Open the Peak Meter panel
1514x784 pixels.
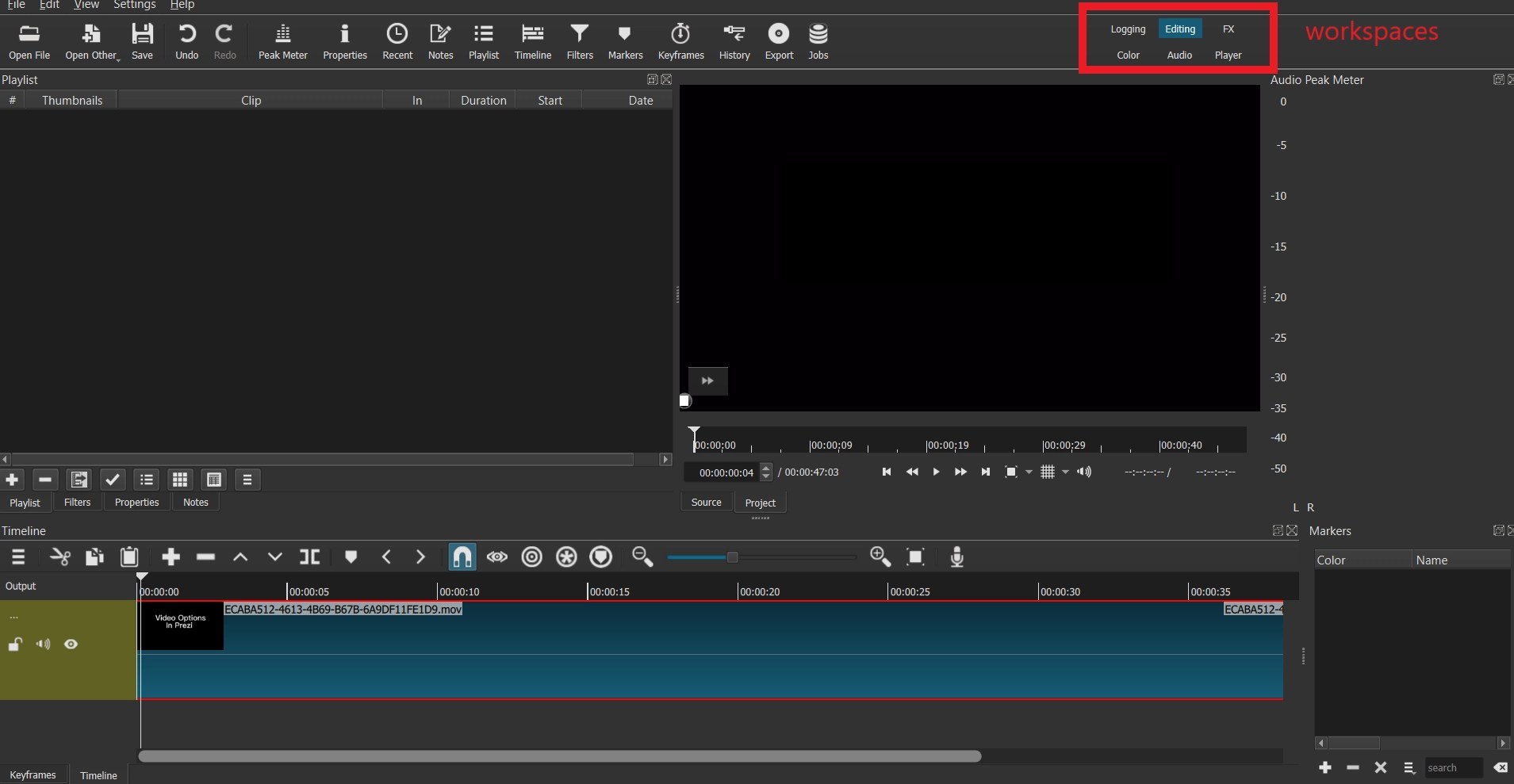[x=283, y=41]
